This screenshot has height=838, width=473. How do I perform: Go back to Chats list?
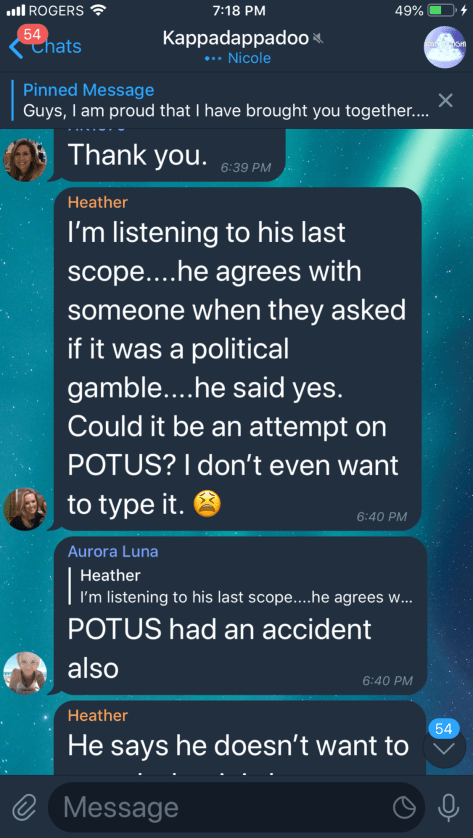pos(45,46)
